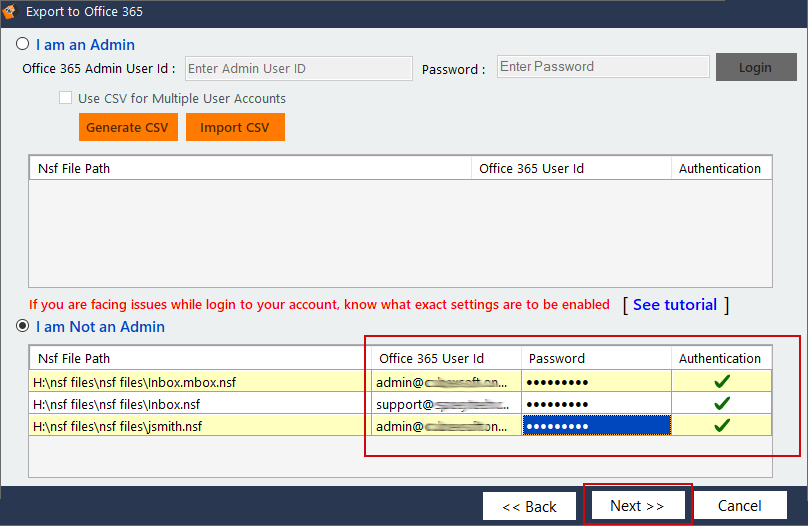808x526 pixels.
Task: Click the Login button
Action: [x=756, y=67]
